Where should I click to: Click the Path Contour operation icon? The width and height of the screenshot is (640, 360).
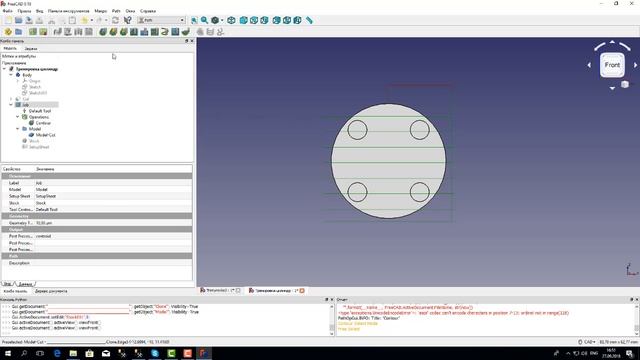pos(103,32)
